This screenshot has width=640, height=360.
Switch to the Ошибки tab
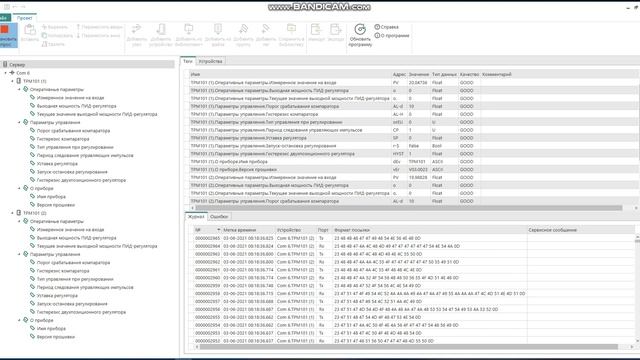[219, 217]
